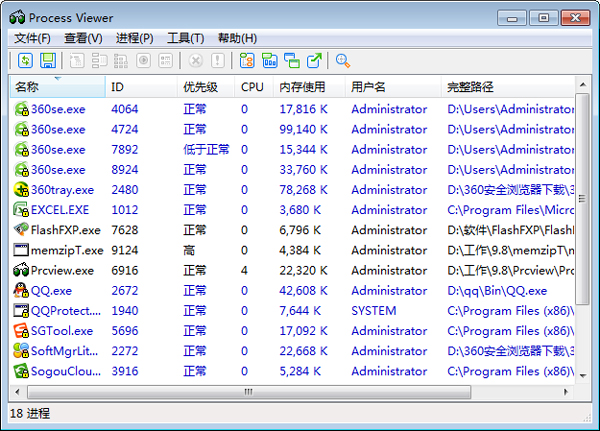Sort by the CPU column header
Viewport: 600px width, 431px height.
tap(254, 87)
